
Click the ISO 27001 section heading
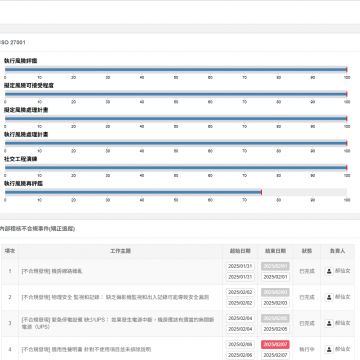tap(13, 43)
